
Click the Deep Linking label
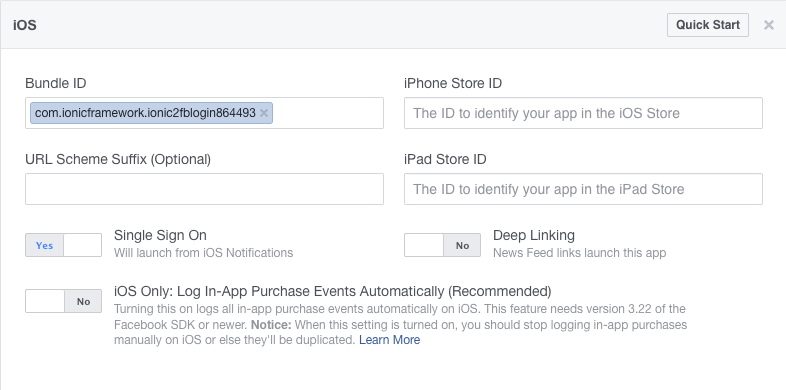(534, 235)
